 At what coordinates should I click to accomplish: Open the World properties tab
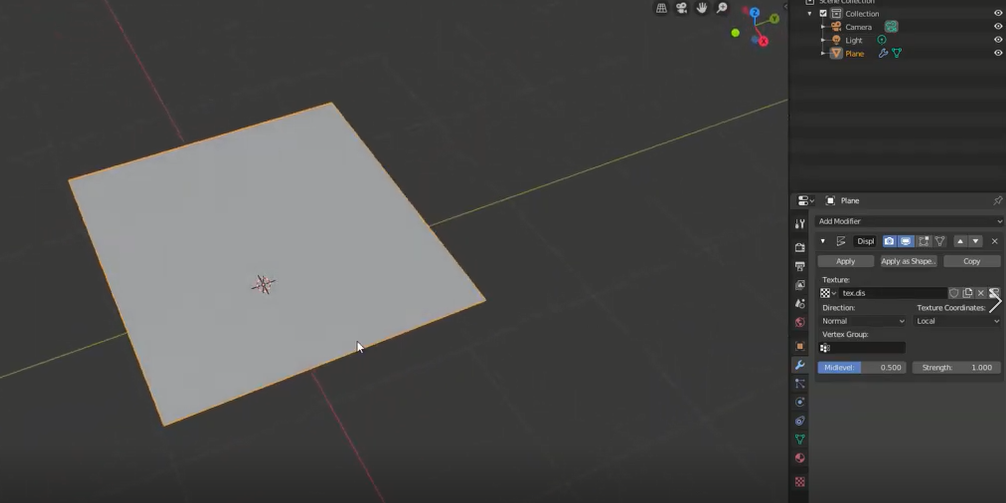pyautogui.click(x=799, y=322)
